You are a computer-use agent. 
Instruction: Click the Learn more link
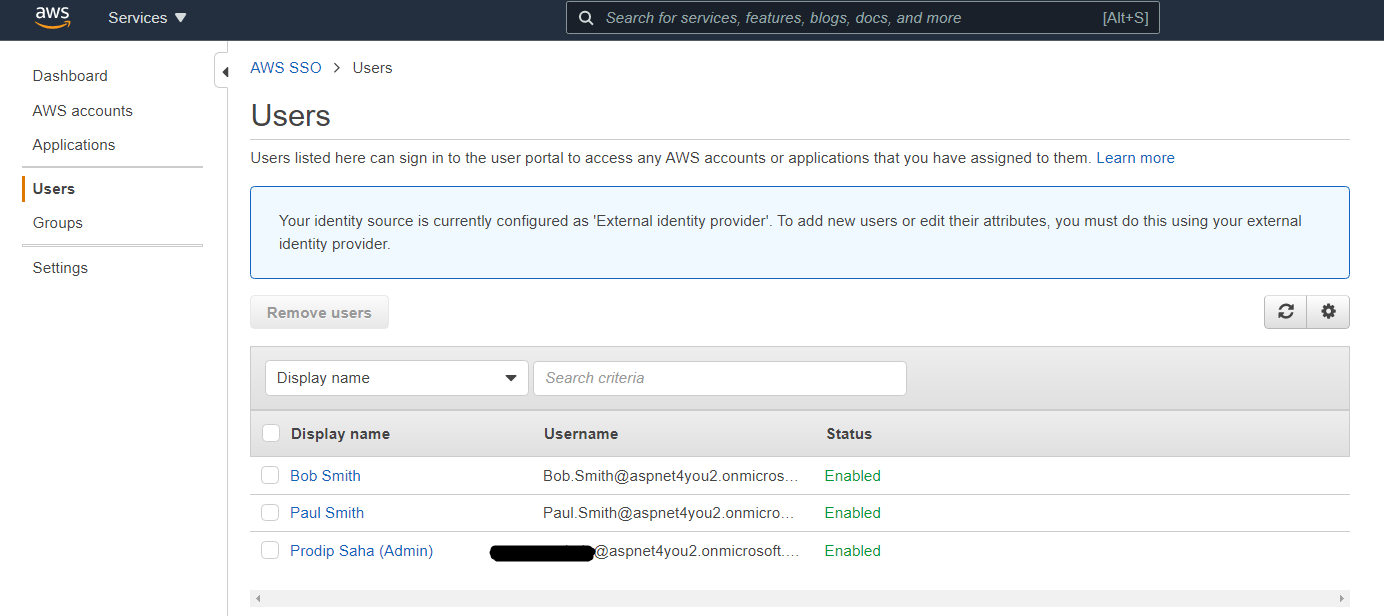(x=1135, y=158)
